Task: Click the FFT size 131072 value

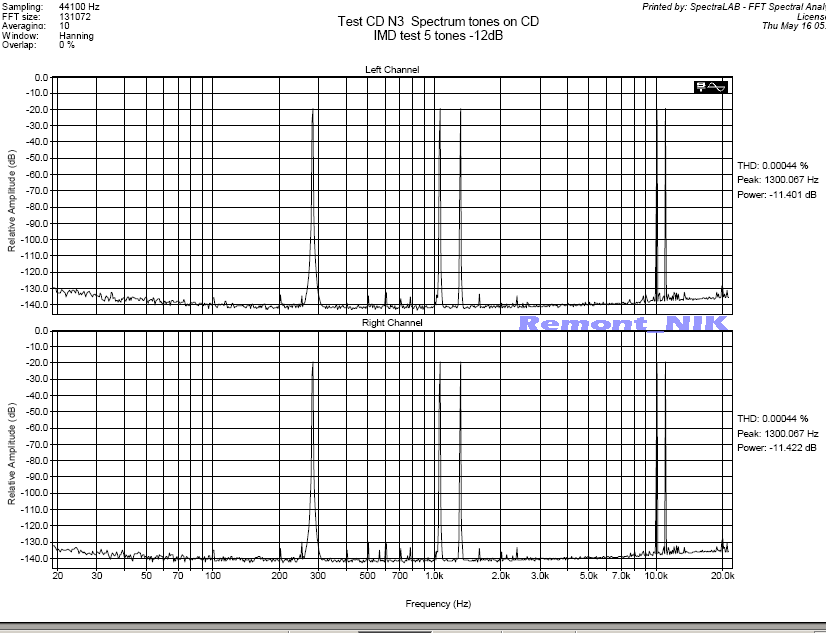Action: pos(74,16)
